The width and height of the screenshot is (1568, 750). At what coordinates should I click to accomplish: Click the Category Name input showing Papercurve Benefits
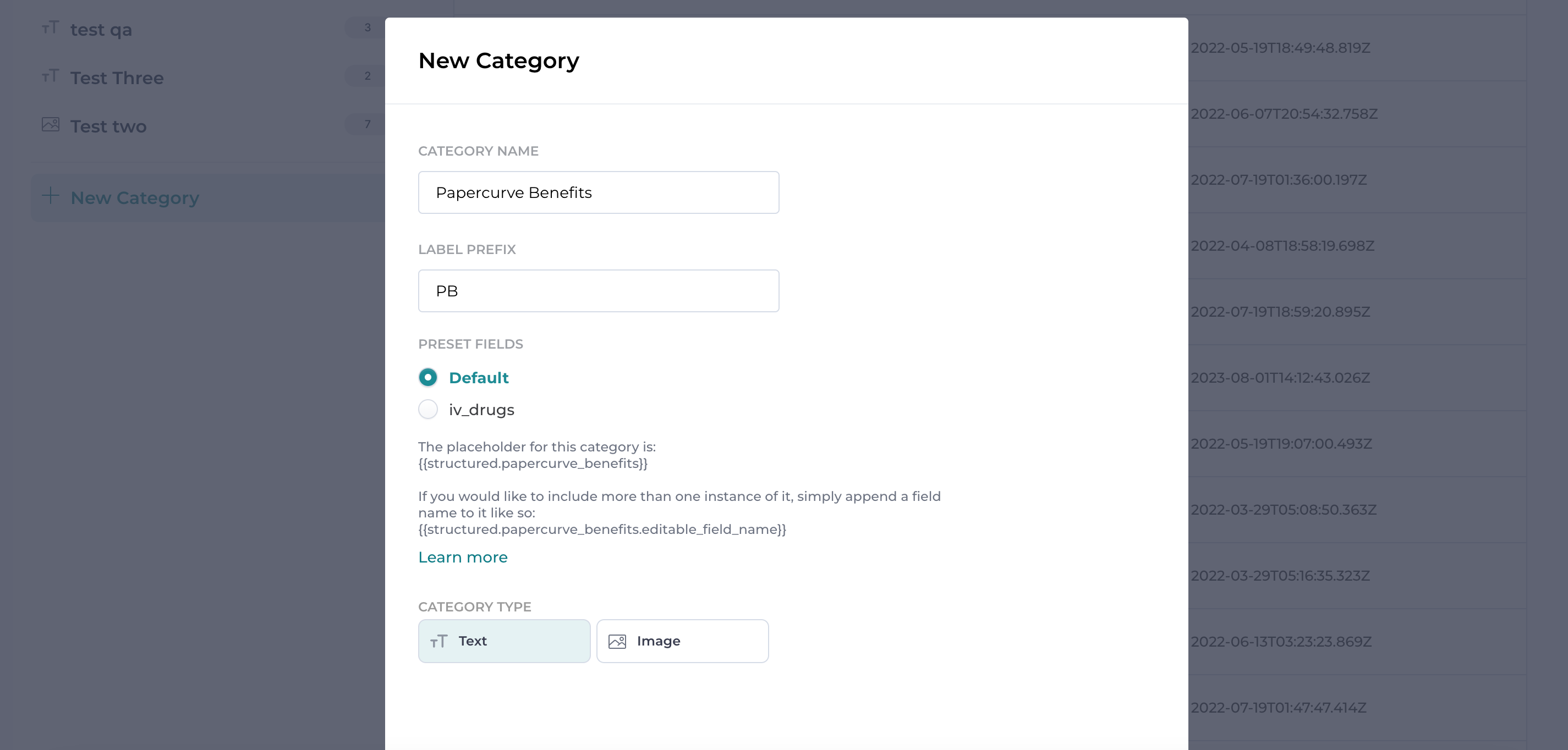[599, 193]
